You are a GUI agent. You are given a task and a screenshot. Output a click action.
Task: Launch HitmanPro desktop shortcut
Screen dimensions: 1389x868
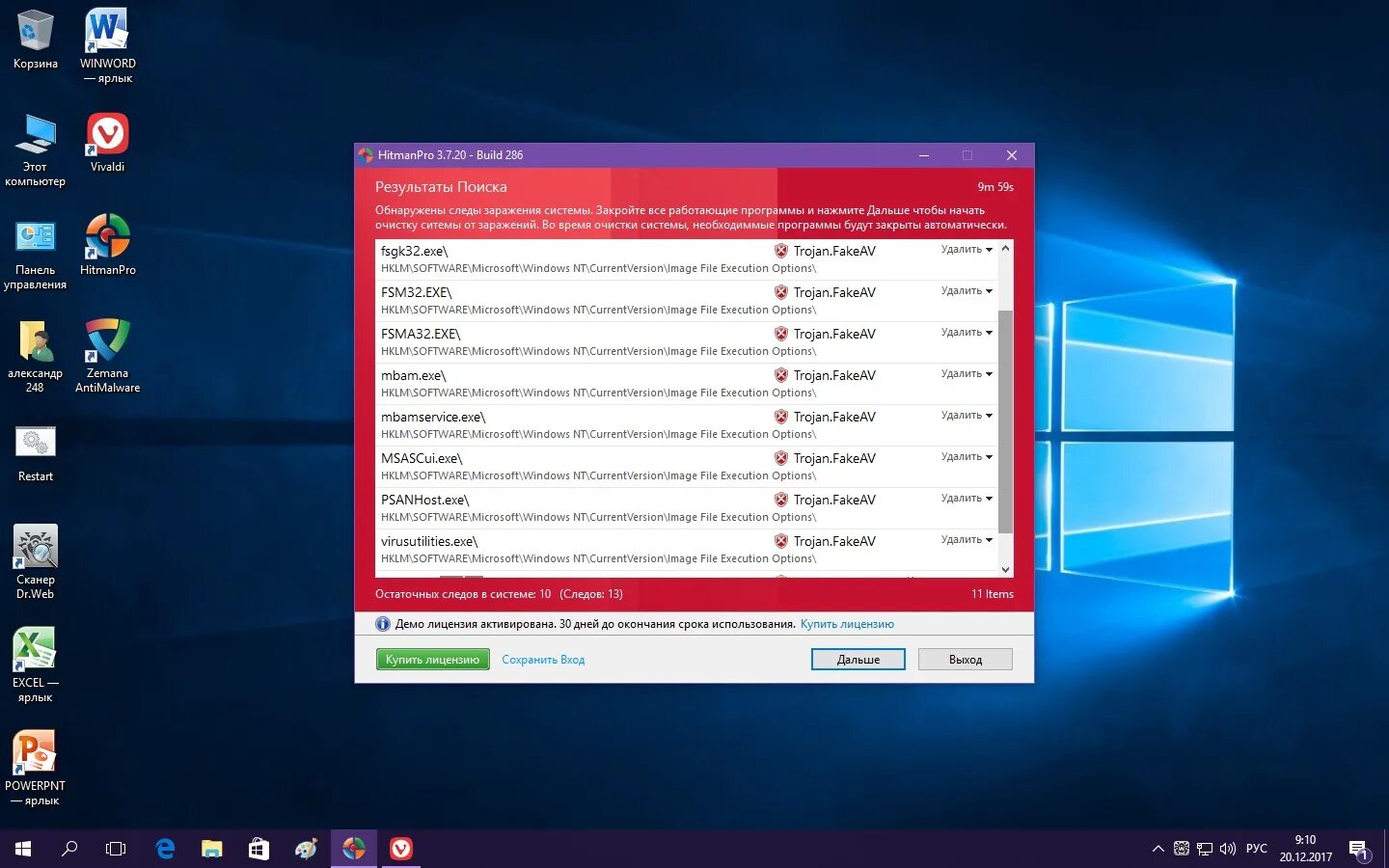pyautogui.click(x=107, y=245)
